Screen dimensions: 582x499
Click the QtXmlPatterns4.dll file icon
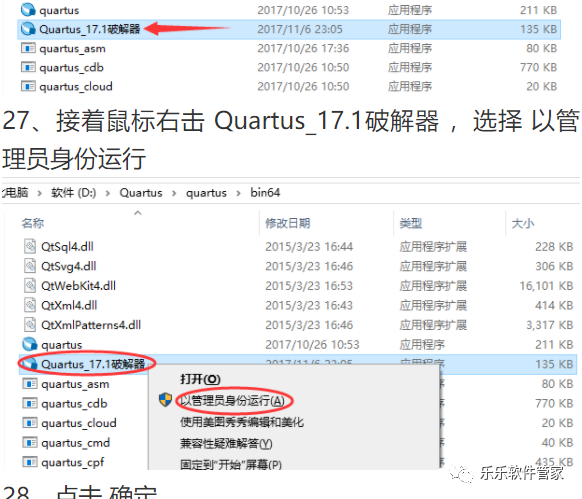30,325
